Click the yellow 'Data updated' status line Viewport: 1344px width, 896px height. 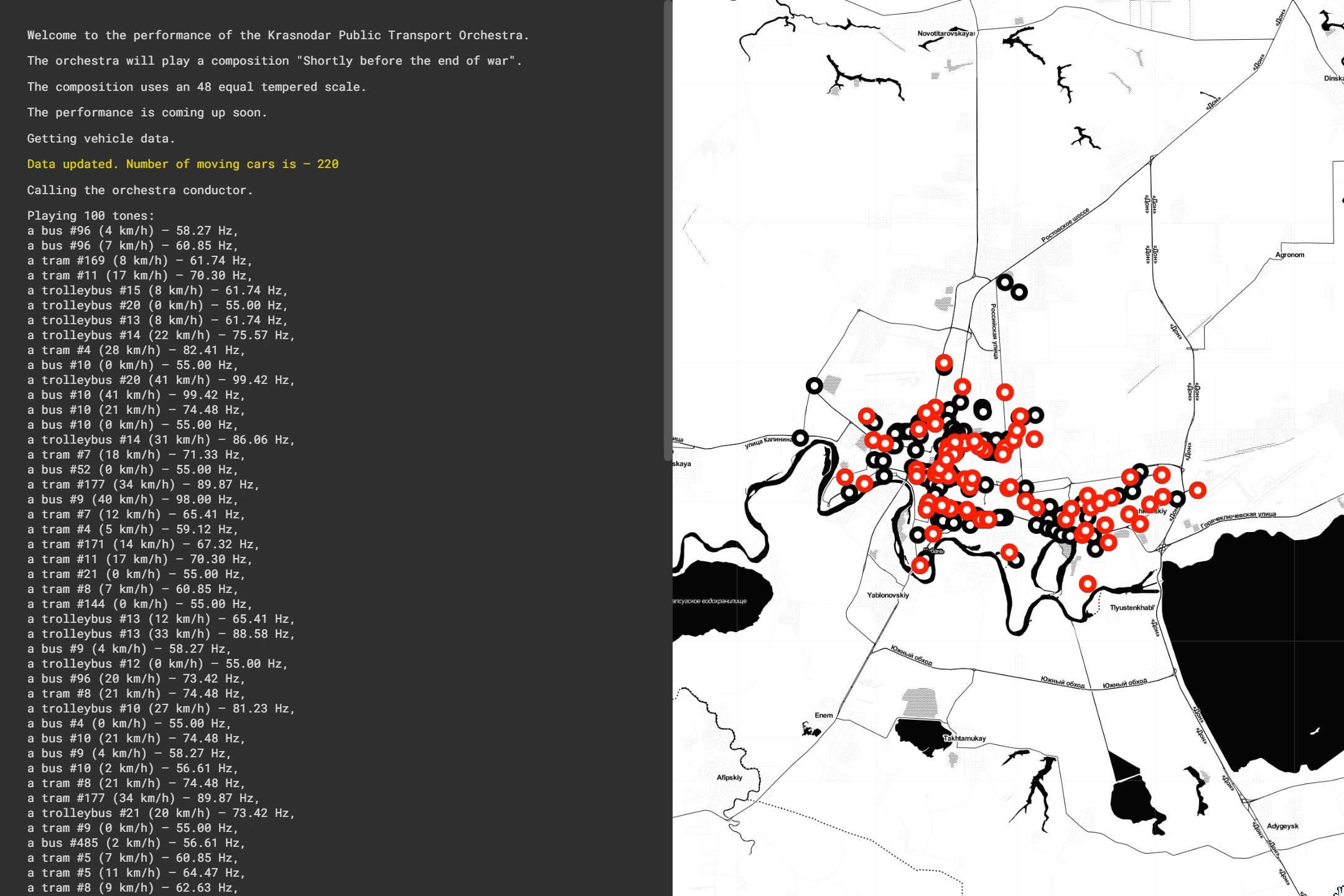(x=183, y=164)
